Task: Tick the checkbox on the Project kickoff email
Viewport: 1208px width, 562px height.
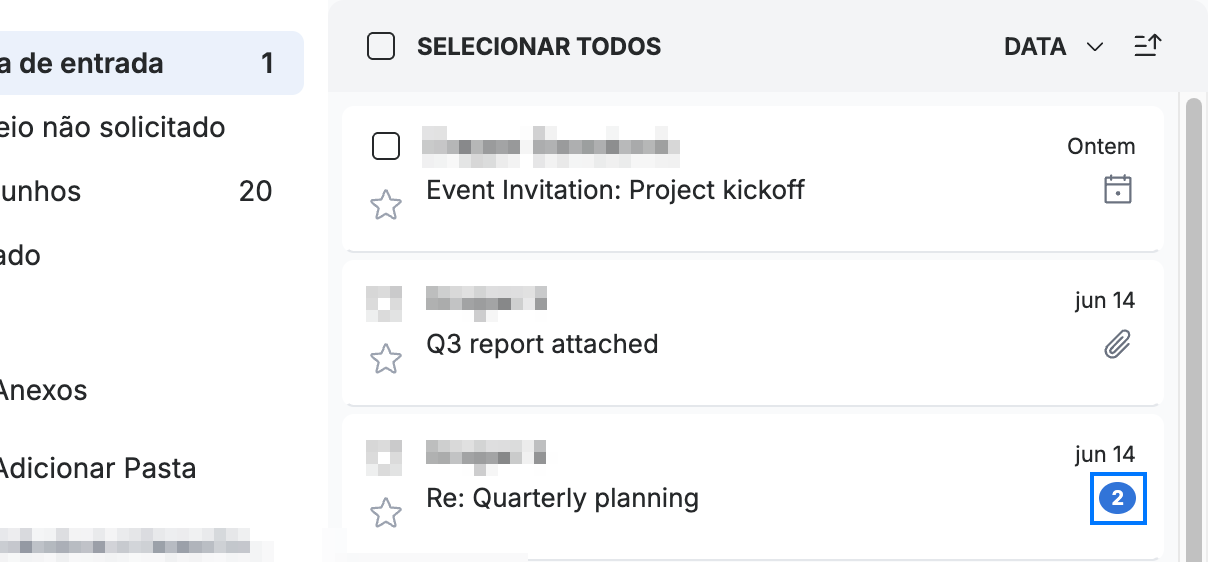Action: click(386, 146)
